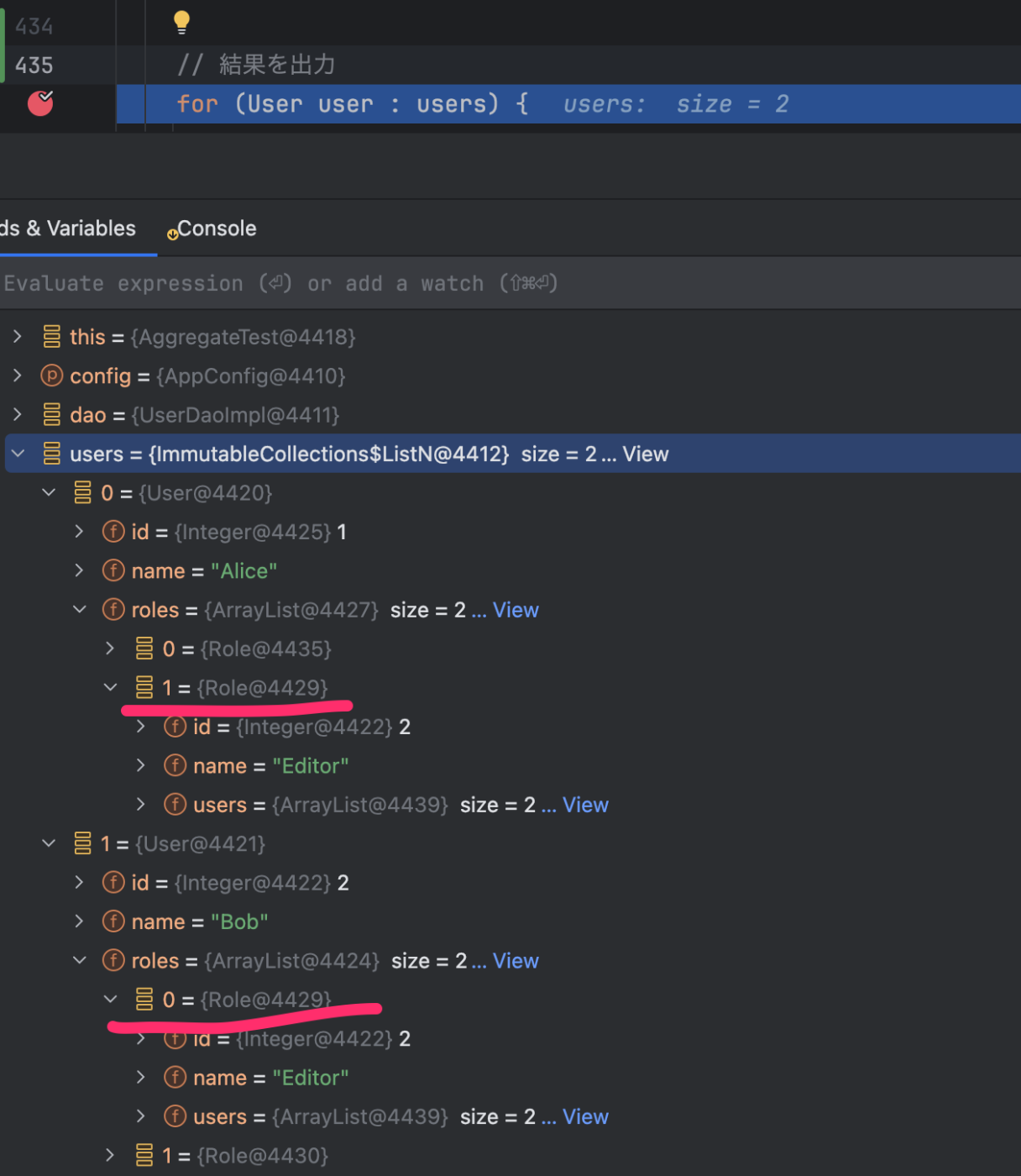Collapse the 0 = User@4420 node
The width and height of the screenshot is (1021, 1176).
pyautogui.click(x=49, y=492)
